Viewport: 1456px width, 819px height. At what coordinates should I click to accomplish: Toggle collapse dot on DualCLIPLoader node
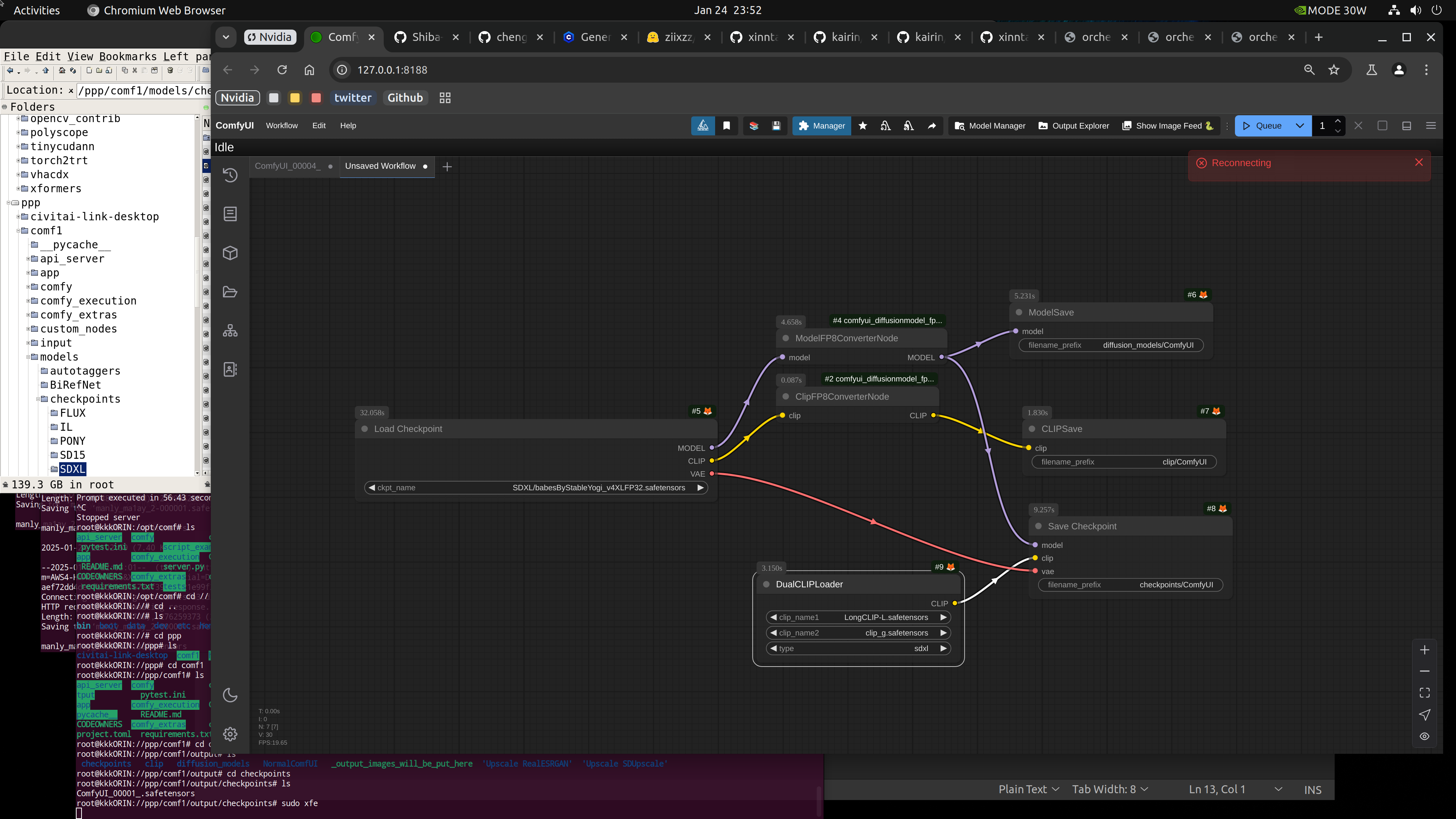[x=766, y=584]
